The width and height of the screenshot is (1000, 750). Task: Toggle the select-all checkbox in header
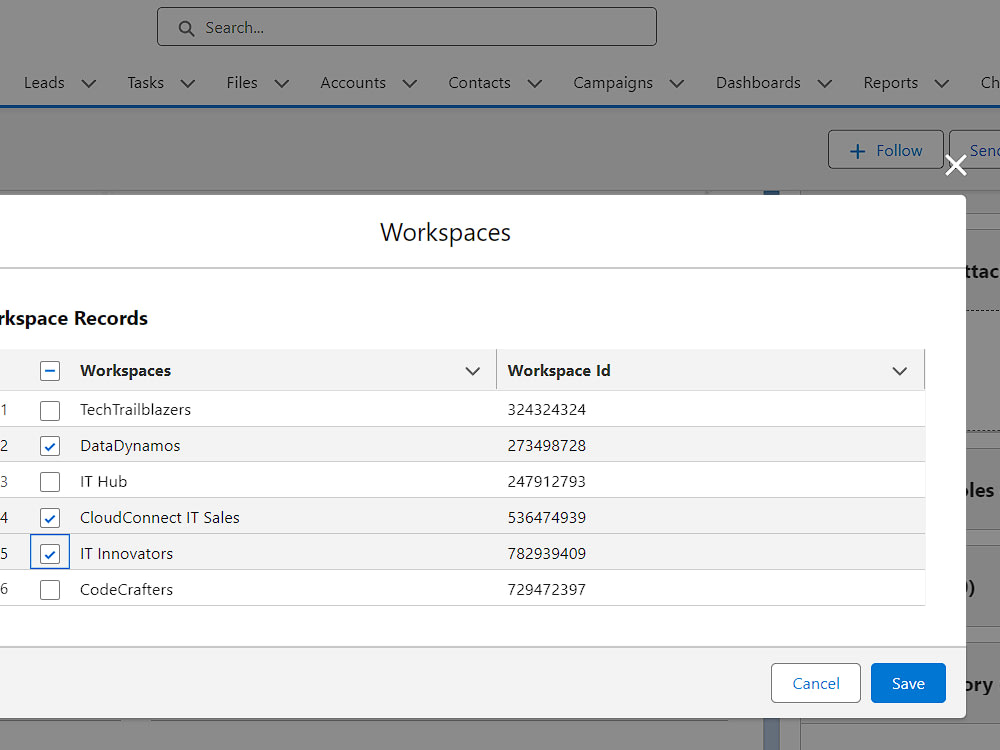click(x=49, y=370)
